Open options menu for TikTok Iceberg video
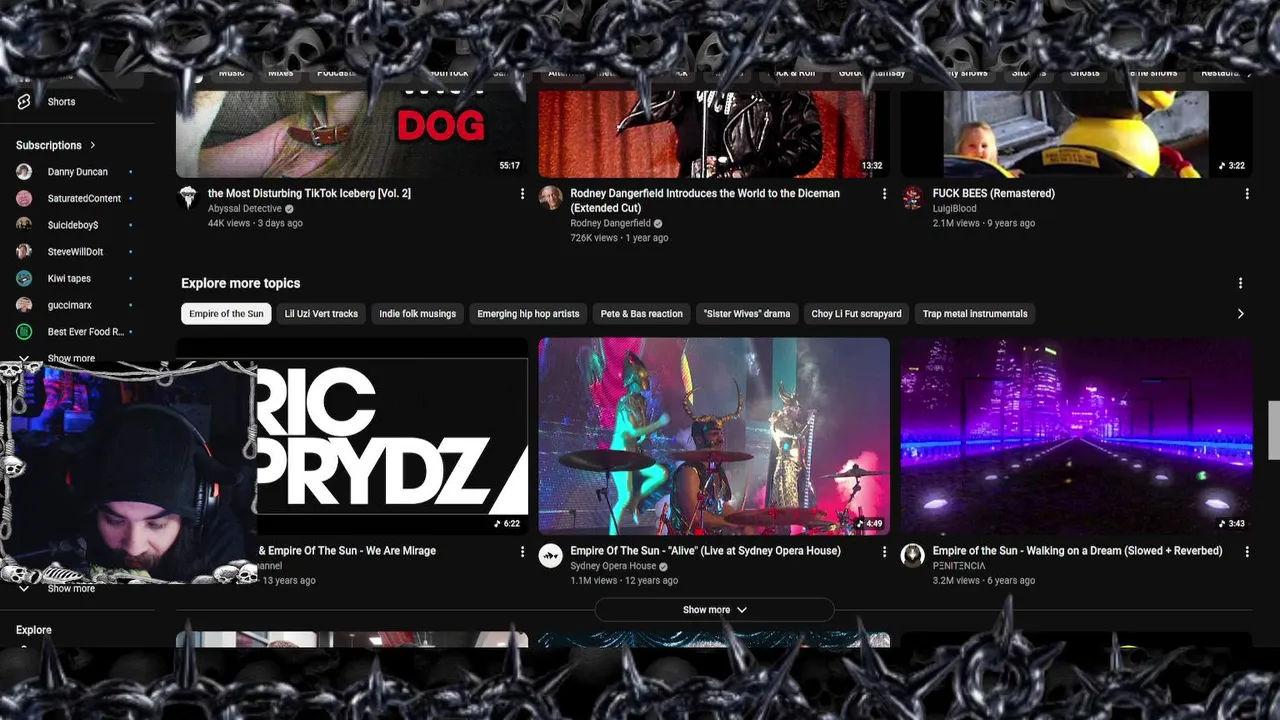Image resolution: width=1280 pixels, height=720 pixels. point(522,194)
